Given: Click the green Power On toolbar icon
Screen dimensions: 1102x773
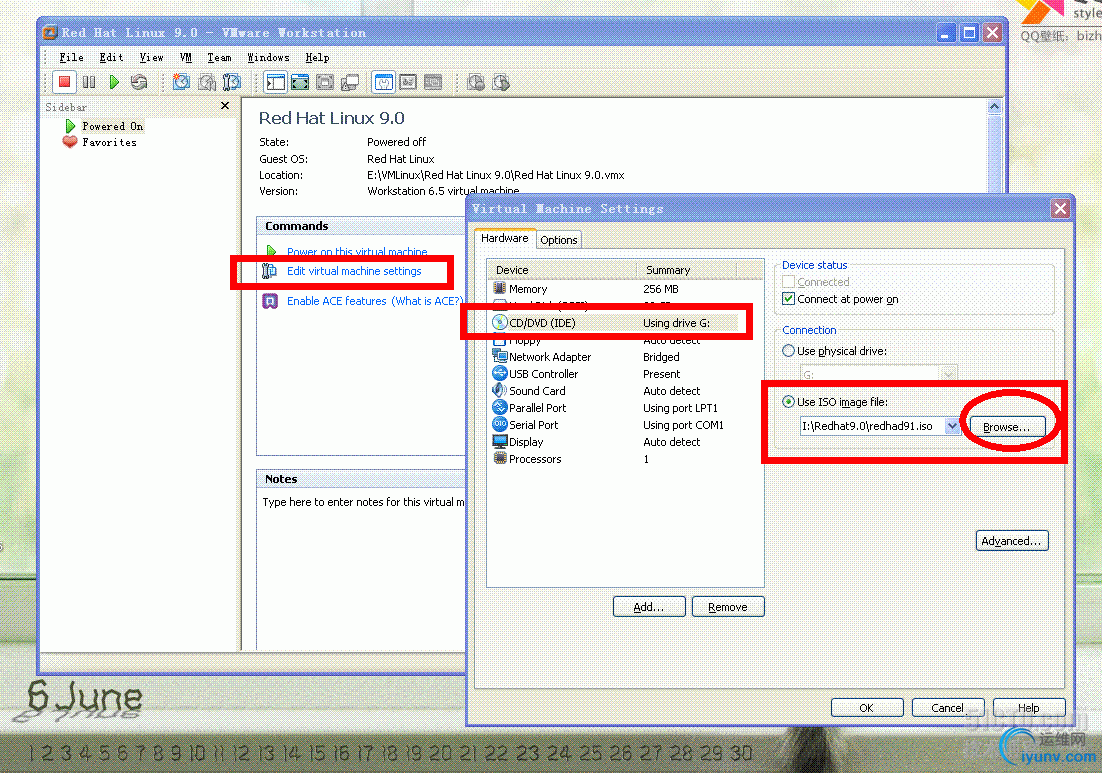Looking at the screenshot, I should pos(114,82).
